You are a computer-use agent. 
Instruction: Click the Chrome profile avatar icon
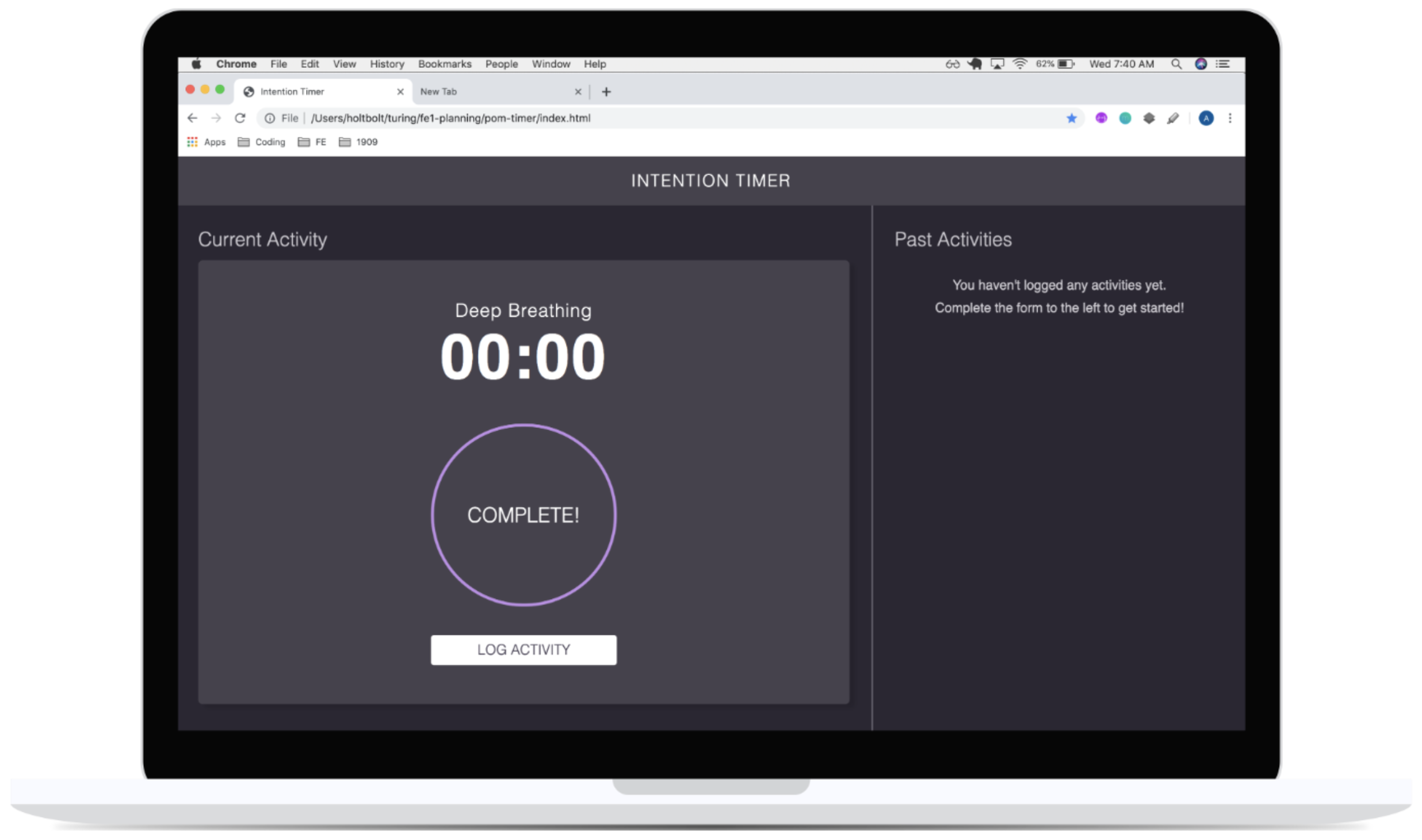pyautogui.click(x=1206, y=118)
